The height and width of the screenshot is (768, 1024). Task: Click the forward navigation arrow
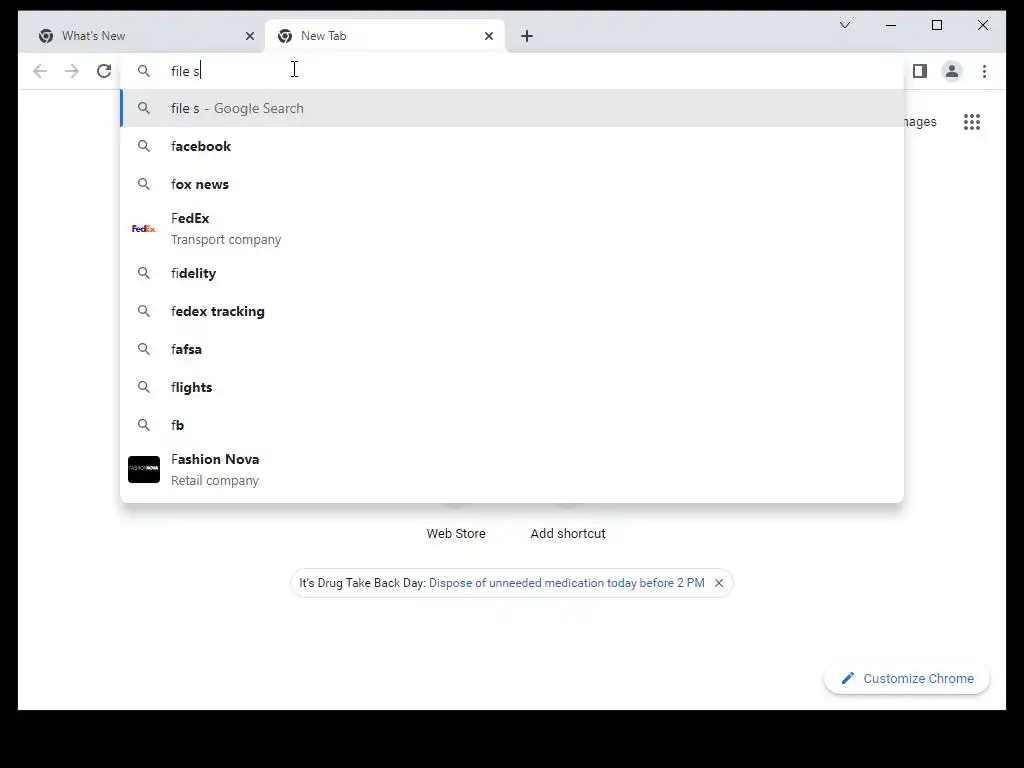(x=72, y=71)
